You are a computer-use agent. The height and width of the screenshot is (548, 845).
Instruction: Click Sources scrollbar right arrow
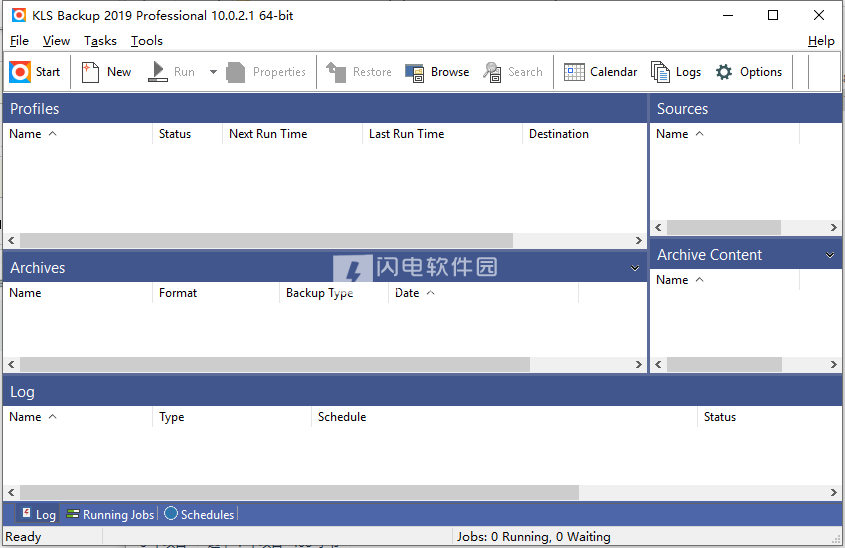[834, 227]
